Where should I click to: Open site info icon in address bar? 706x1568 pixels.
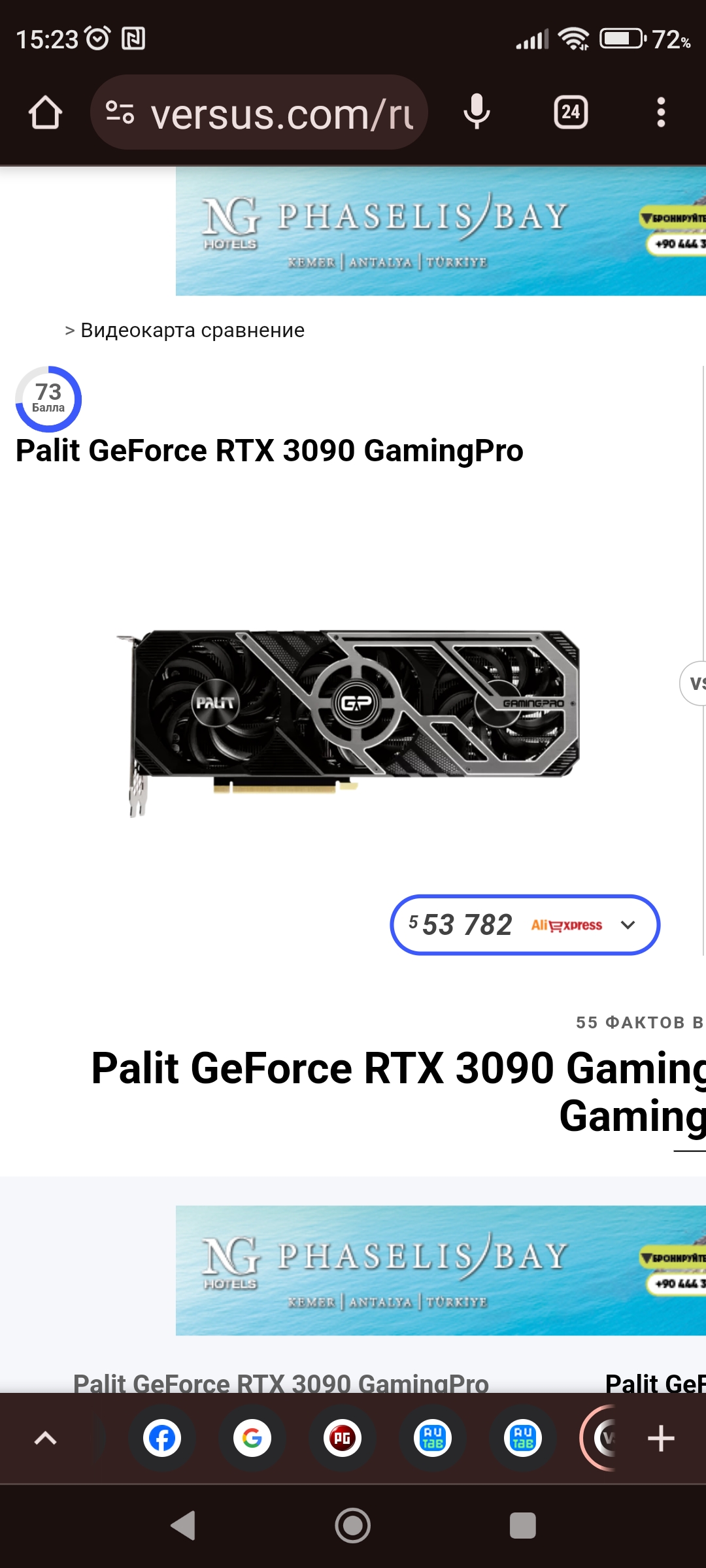[120, 112]
